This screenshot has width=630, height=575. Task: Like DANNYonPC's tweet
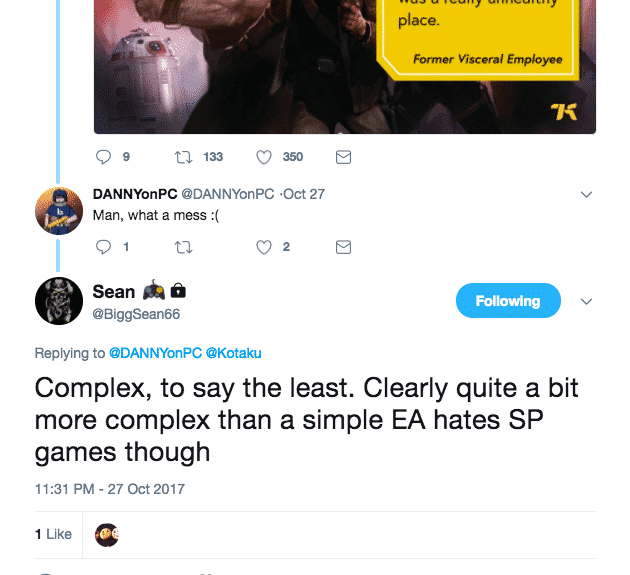pos(265,246)
